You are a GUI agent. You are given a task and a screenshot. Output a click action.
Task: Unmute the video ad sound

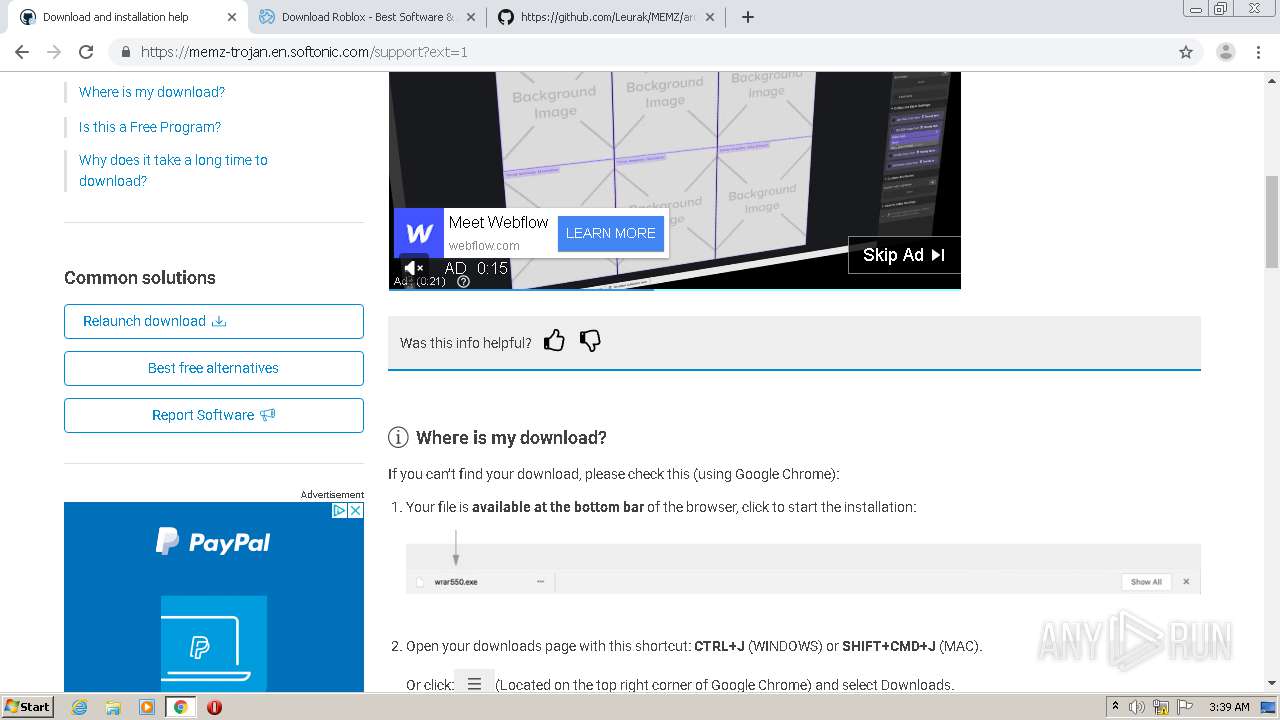(413, 268)
